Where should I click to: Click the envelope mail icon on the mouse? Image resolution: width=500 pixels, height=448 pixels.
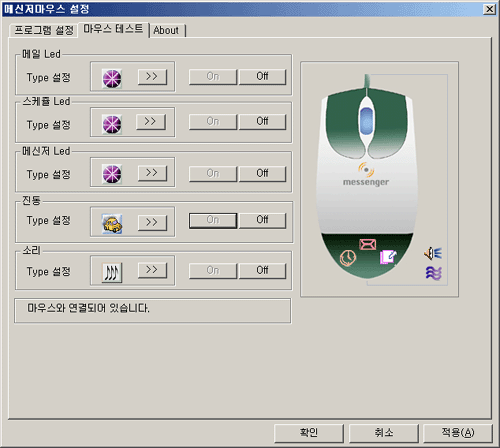tap(368, 244)
